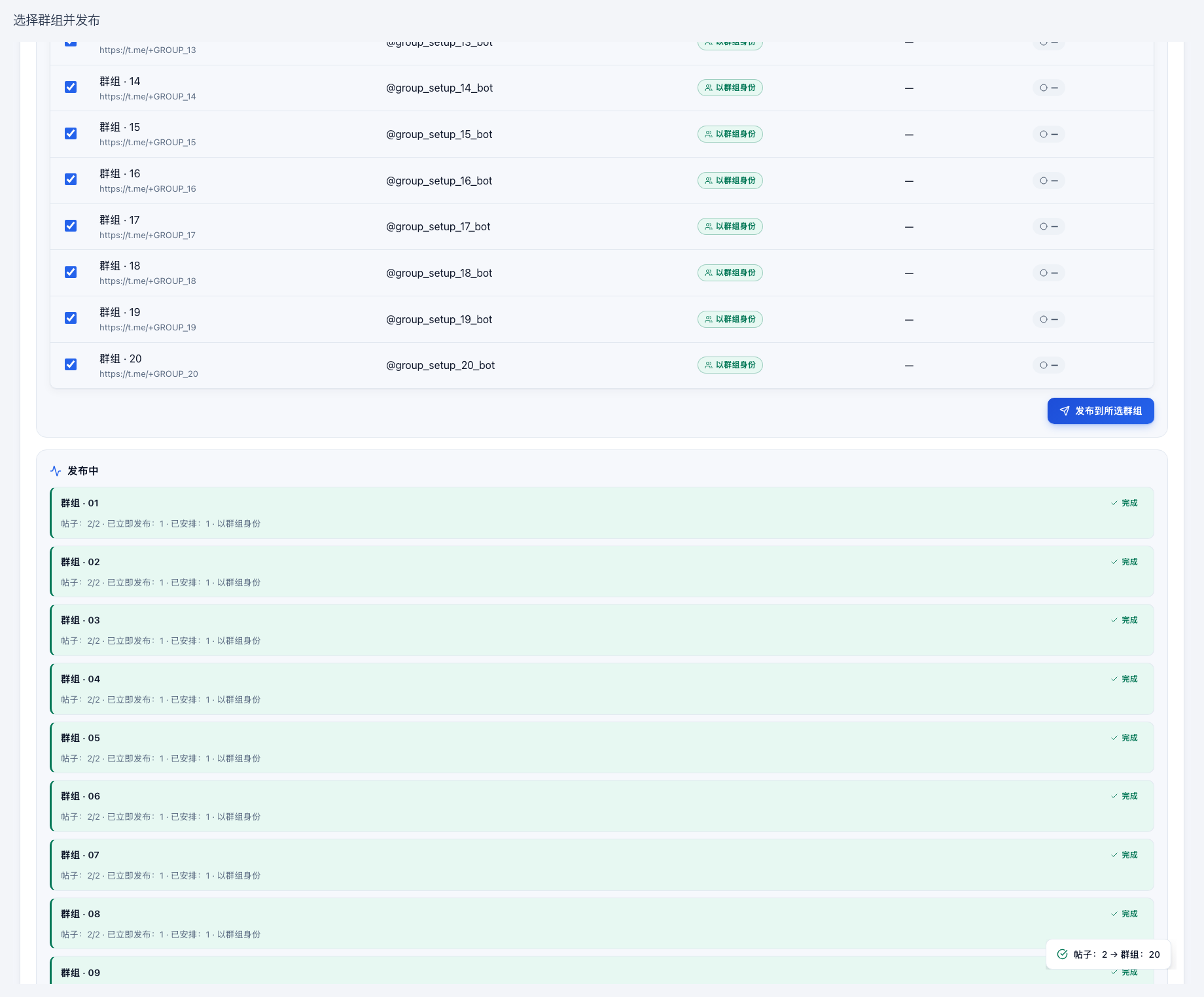Click 发布到所选群组 publish button
This screenshot has height=997, width=1204.
point(1101,411)
